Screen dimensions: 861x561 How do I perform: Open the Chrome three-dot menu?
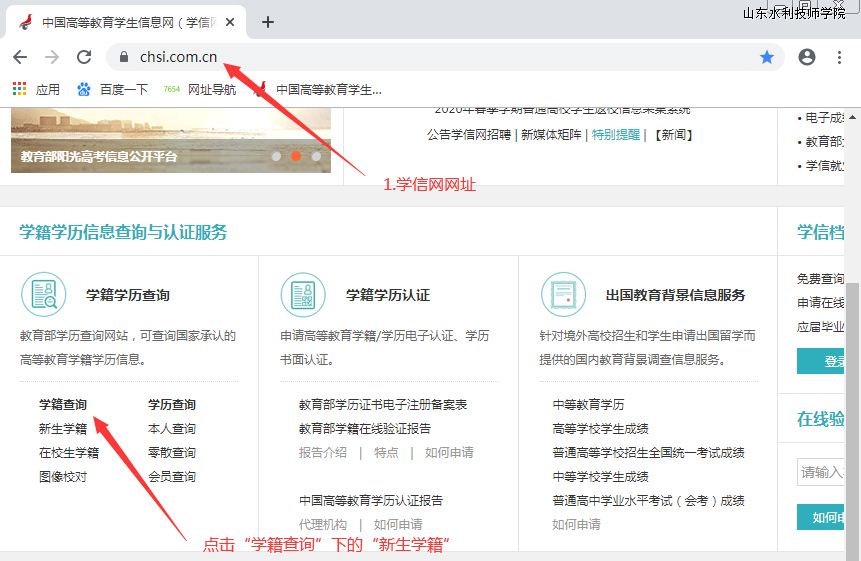[839, 57]
